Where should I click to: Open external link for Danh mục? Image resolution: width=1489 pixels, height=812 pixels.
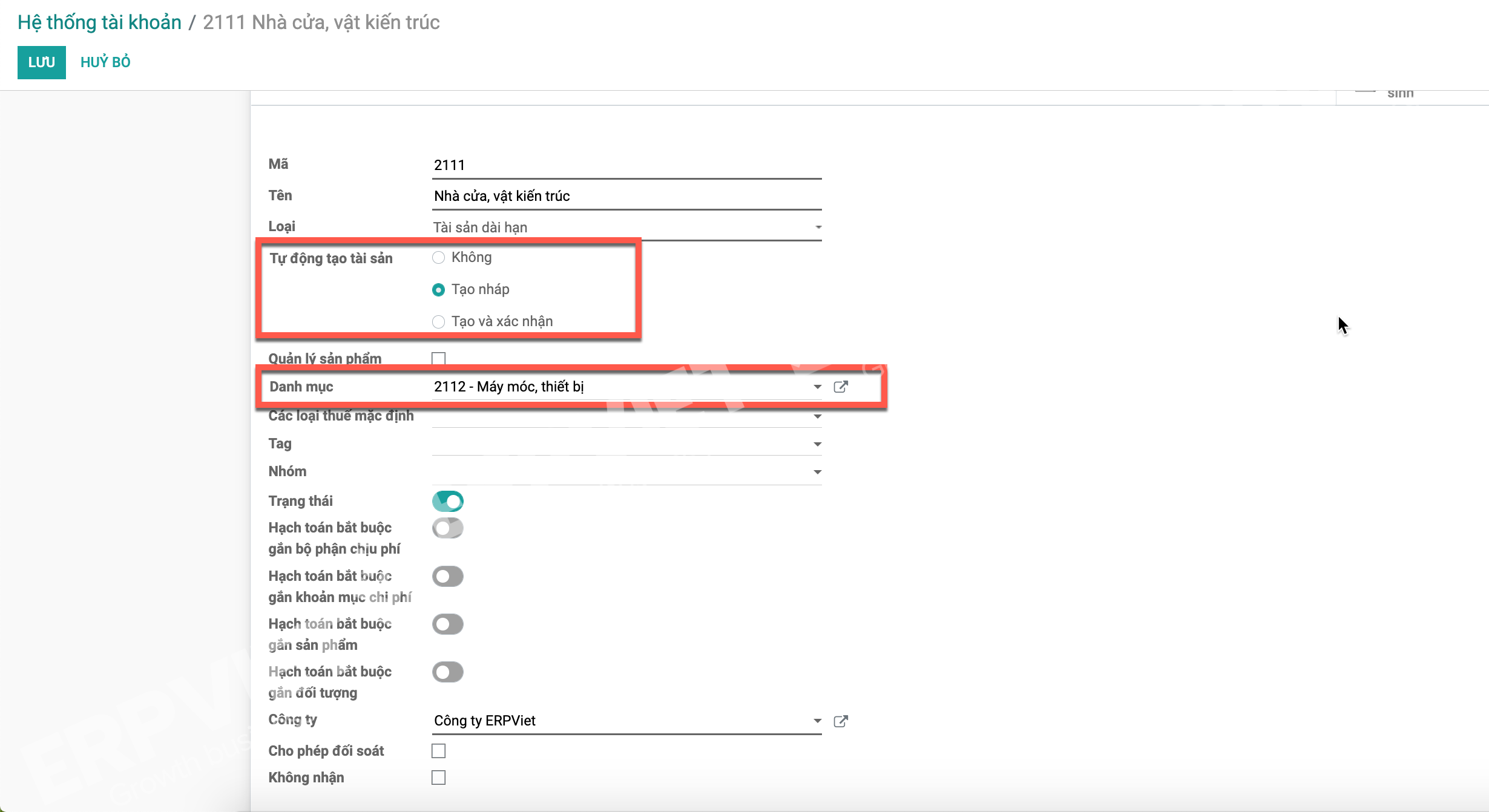pos(841,387)
